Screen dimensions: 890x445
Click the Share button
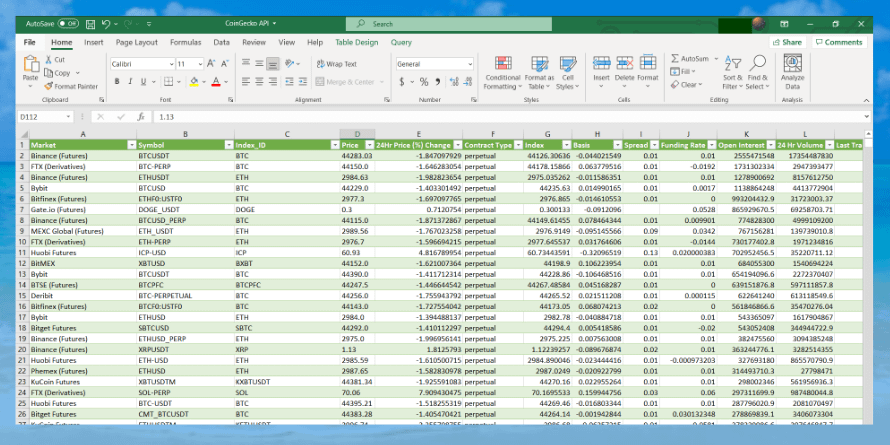pos(787,43)
